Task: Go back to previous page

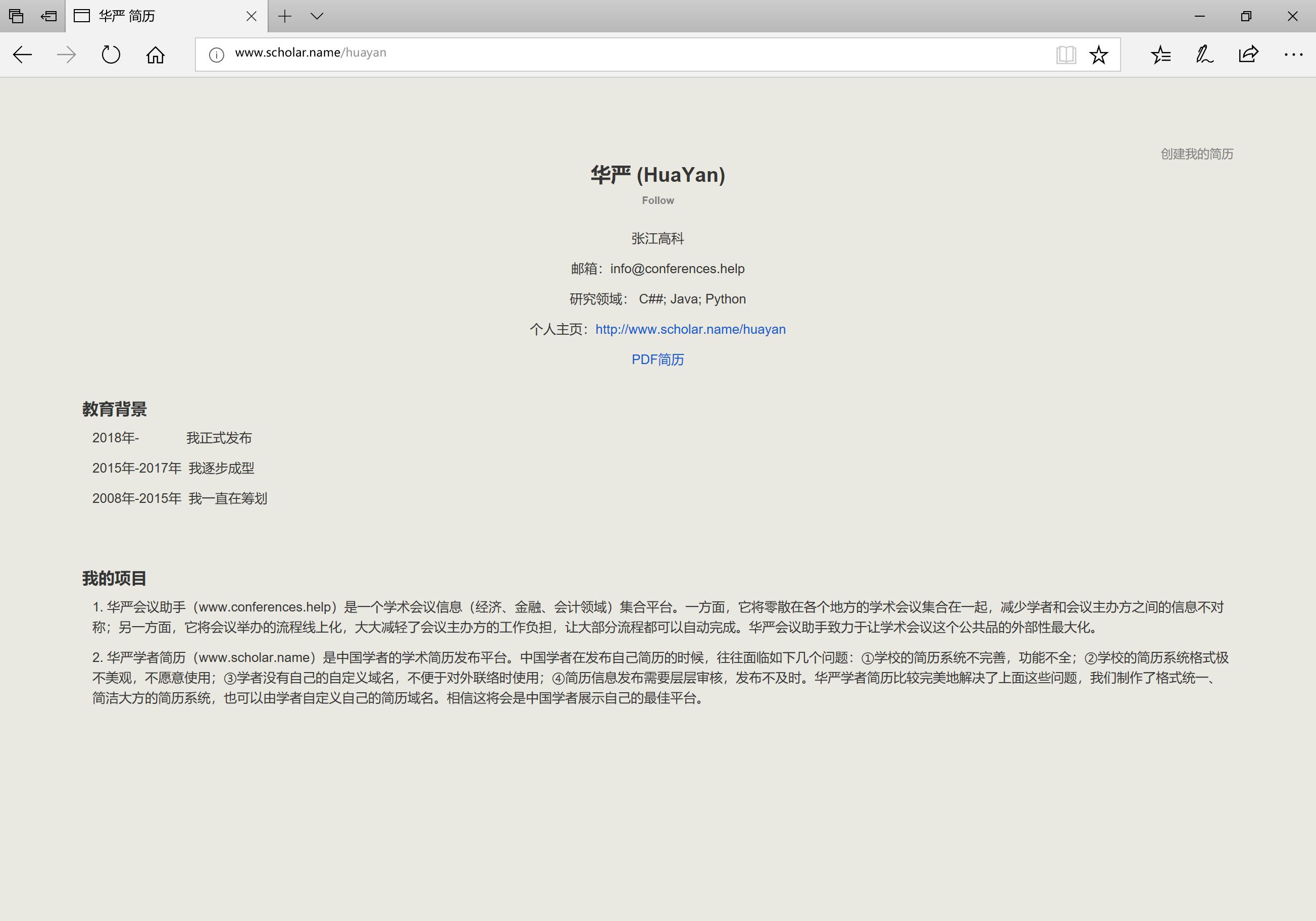Action: point(22,55)
